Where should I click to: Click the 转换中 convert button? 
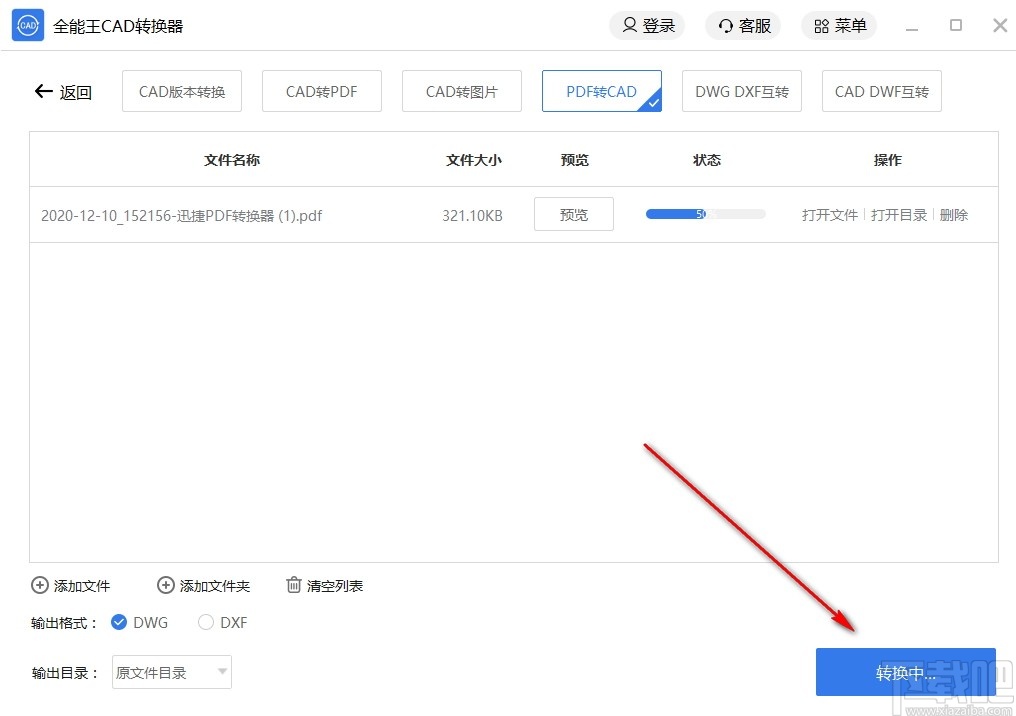click(905, 672)
